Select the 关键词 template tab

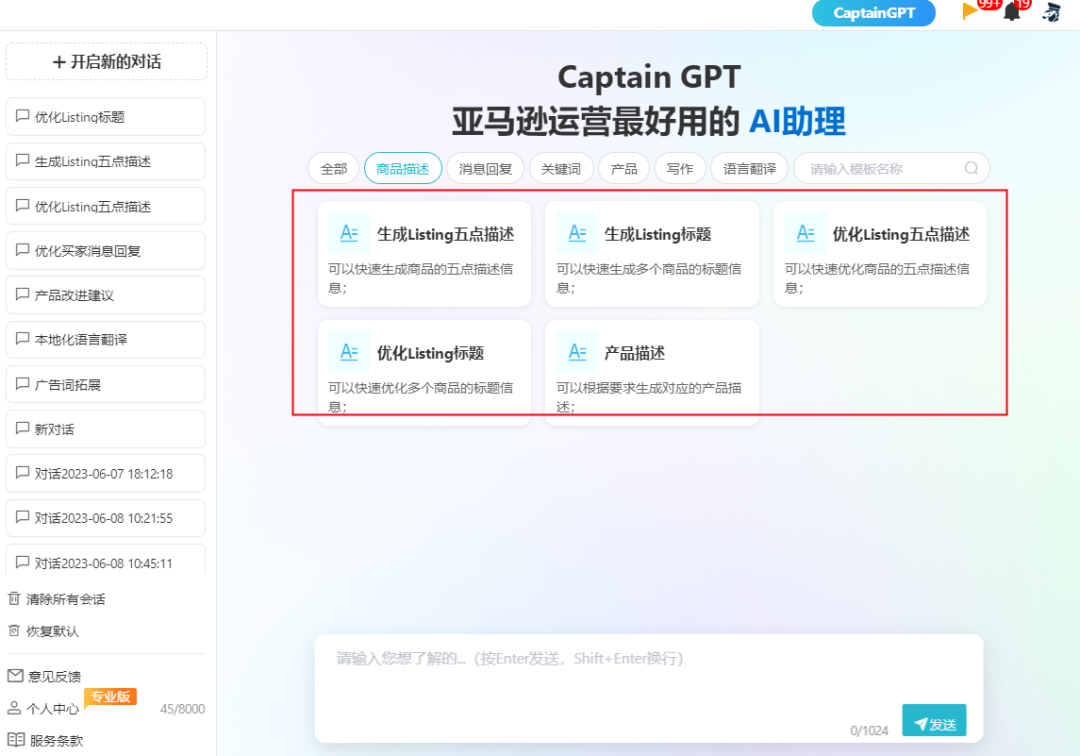[x=561, y=169]
